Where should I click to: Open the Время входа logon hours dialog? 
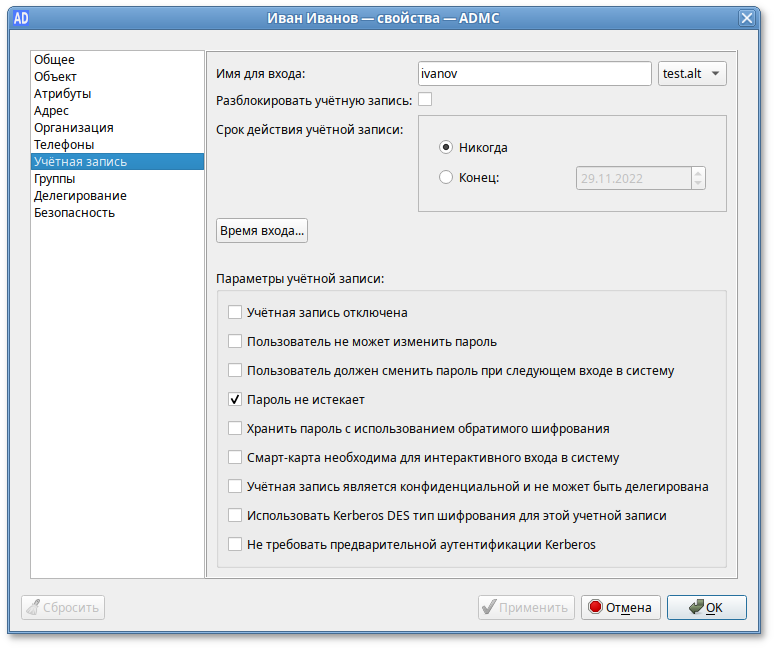[x=262, y=230]
